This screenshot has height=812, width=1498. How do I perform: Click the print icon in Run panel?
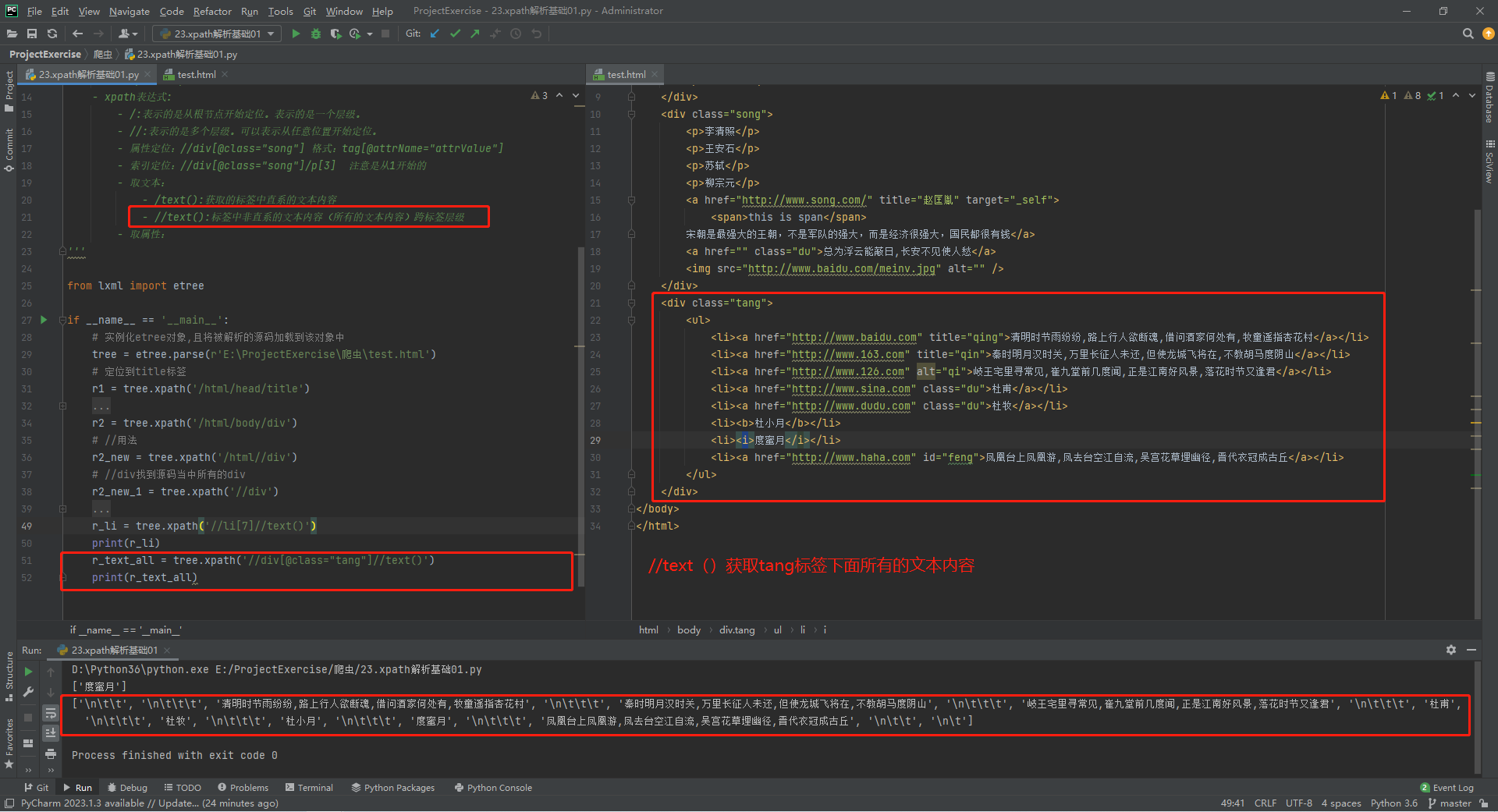point(51,753)
